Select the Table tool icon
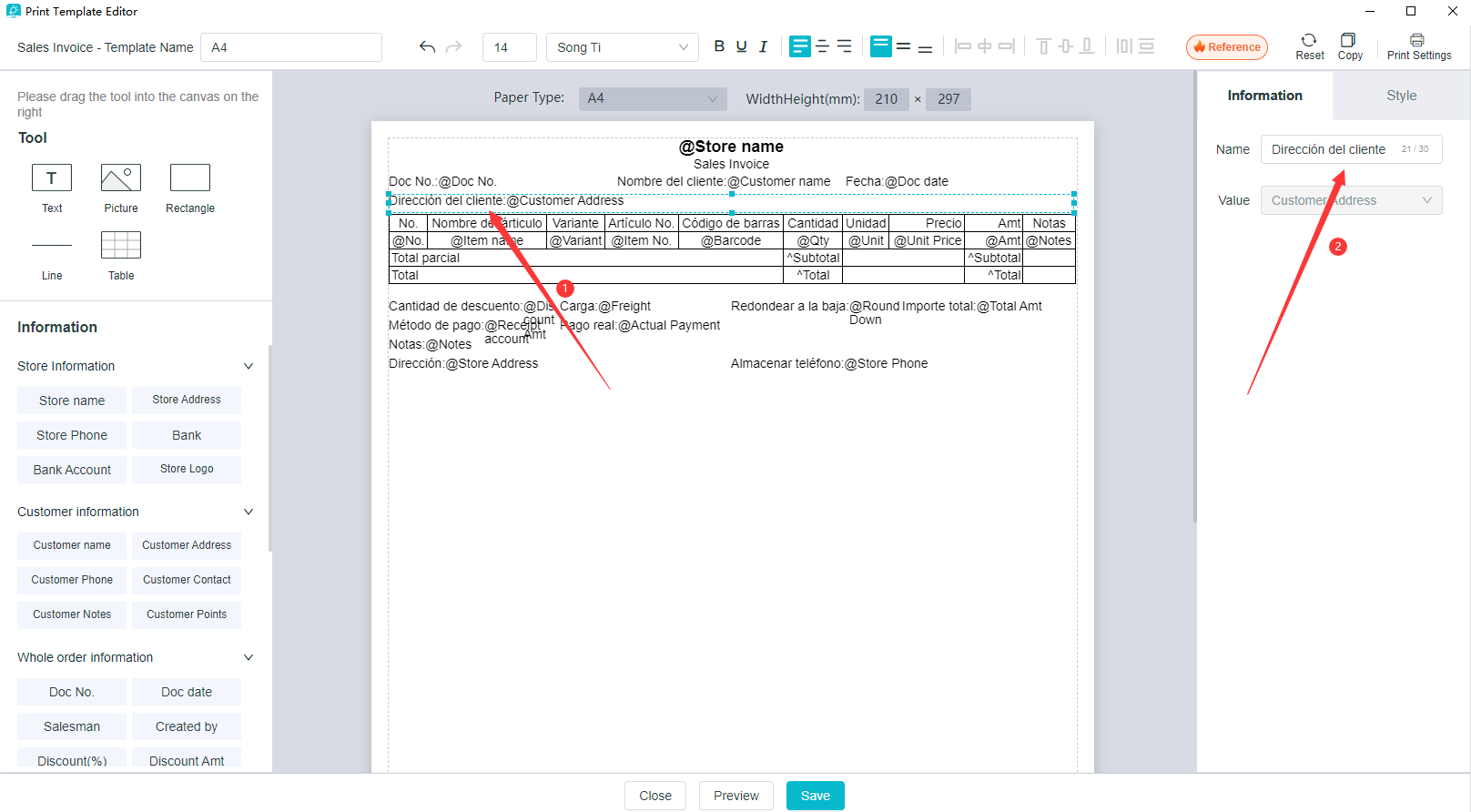Screen dimensions: 1471x812 (121, 245)
